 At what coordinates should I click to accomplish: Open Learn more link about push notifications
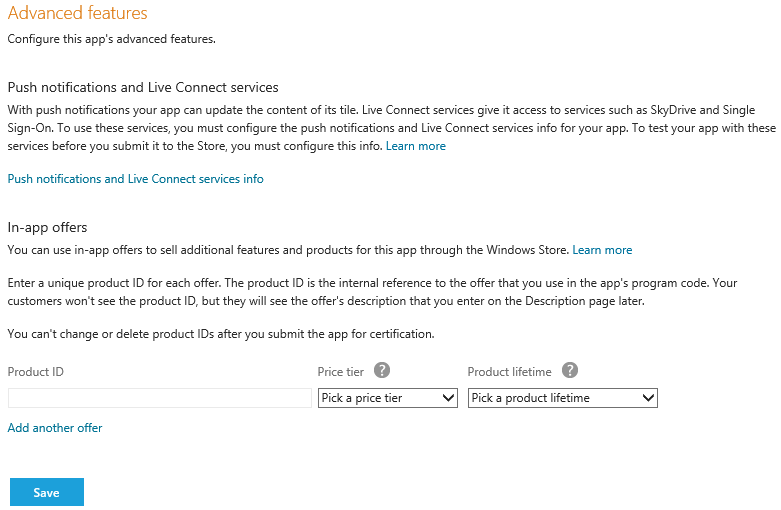pos(416,146)
